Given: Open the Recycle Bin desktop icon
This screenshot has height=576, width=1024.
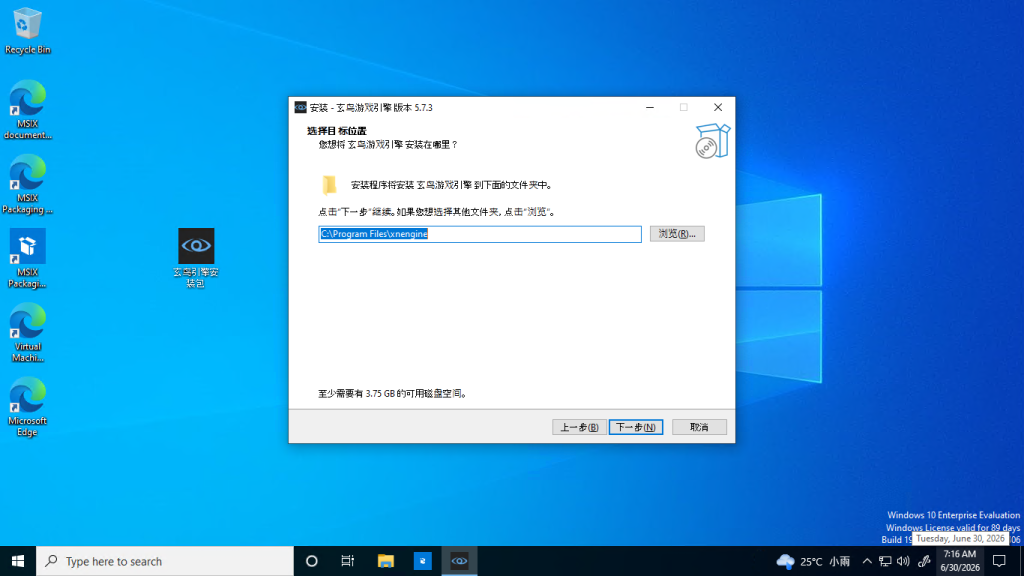Looking at the screenshot, I should point(27,31).
